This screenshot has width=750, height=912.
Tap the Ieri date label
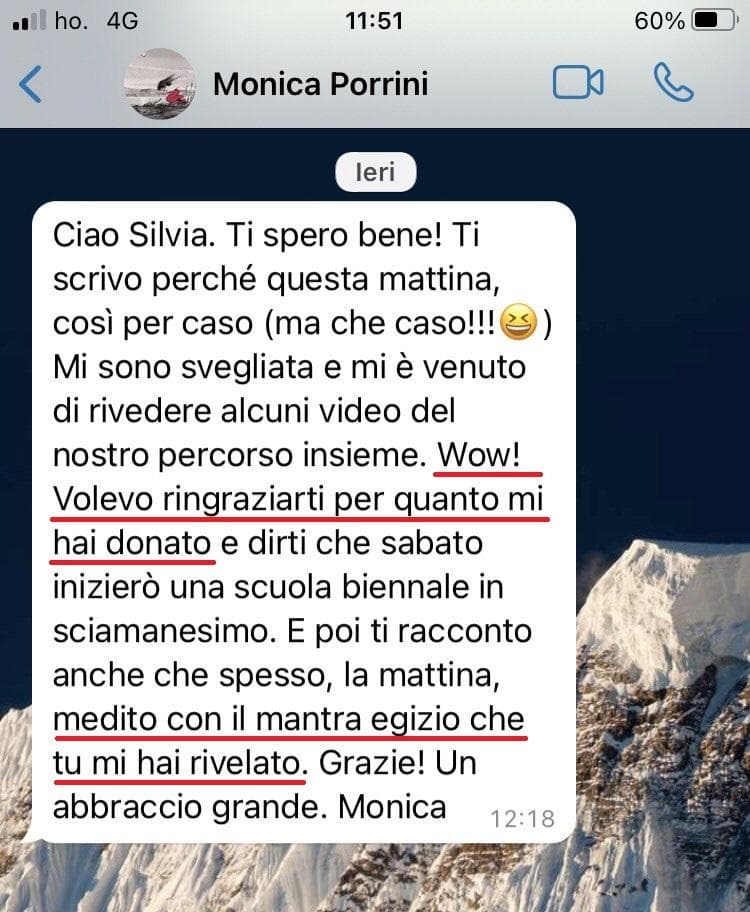pos(375,172)
